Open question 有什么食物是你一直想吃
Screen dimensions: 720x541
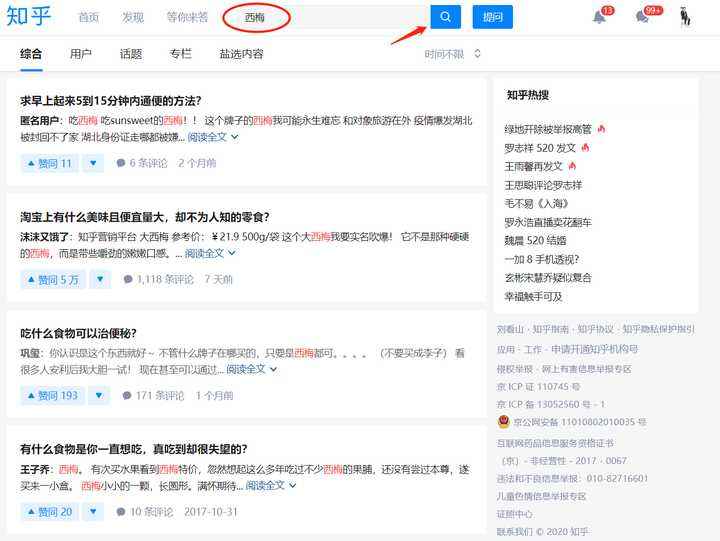tap(134, 449)
